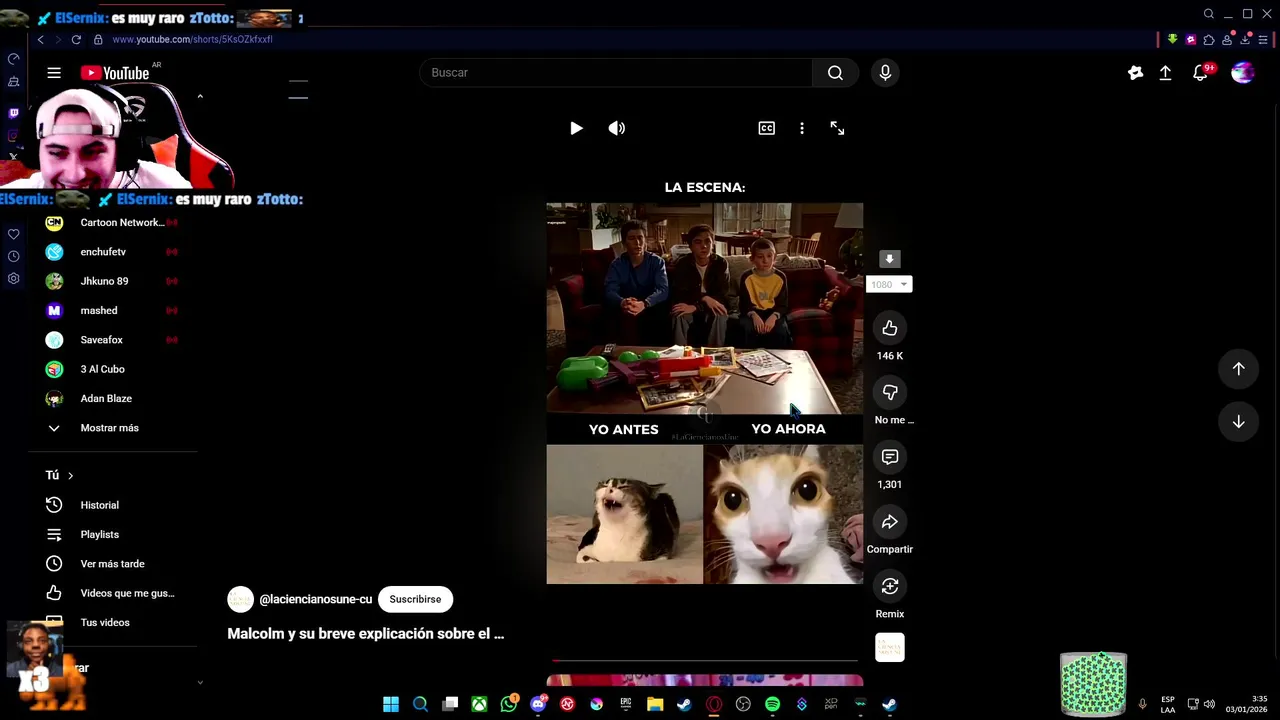This screenshot has width=1280, height=720.
Task: Open the account avatar menu
Action: point(1243,73)
